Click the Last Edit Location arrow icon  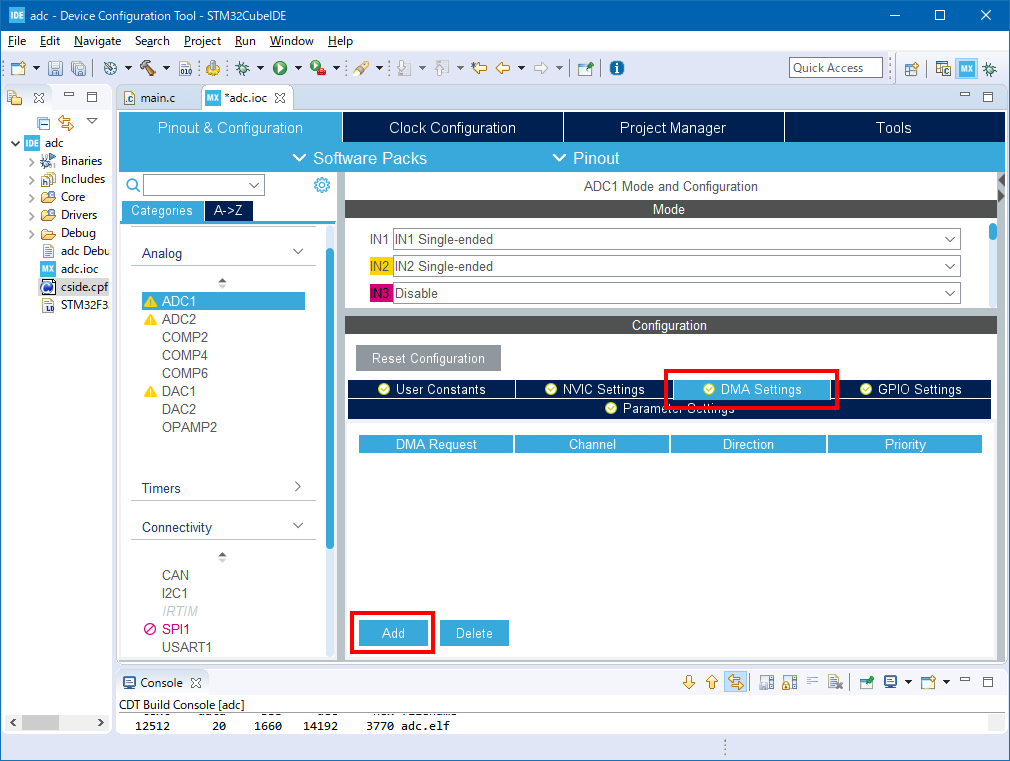tap(479, 68)
